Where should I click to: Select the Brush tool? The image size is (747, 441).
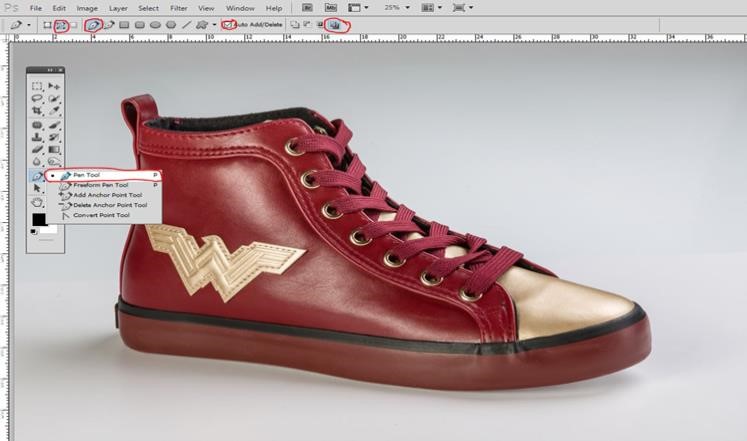pyautogui.click(x=54, y=125)
